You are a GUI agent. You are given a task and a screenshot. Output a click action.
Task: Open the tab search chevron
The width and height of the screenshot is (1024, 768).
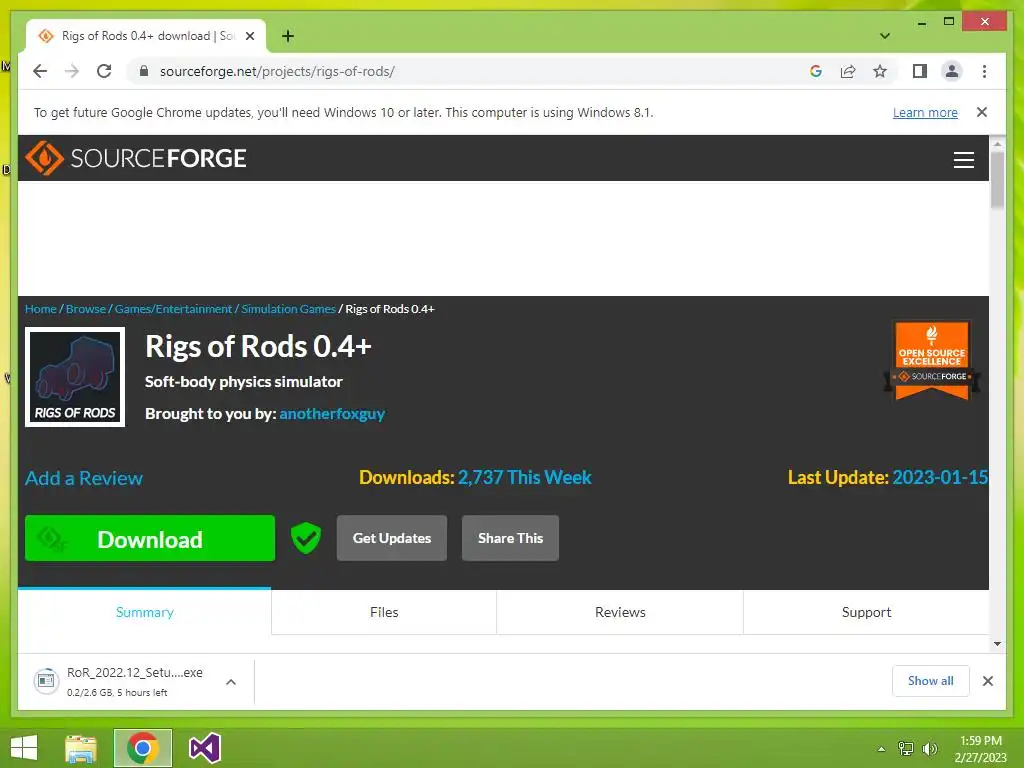coord(885,36)
